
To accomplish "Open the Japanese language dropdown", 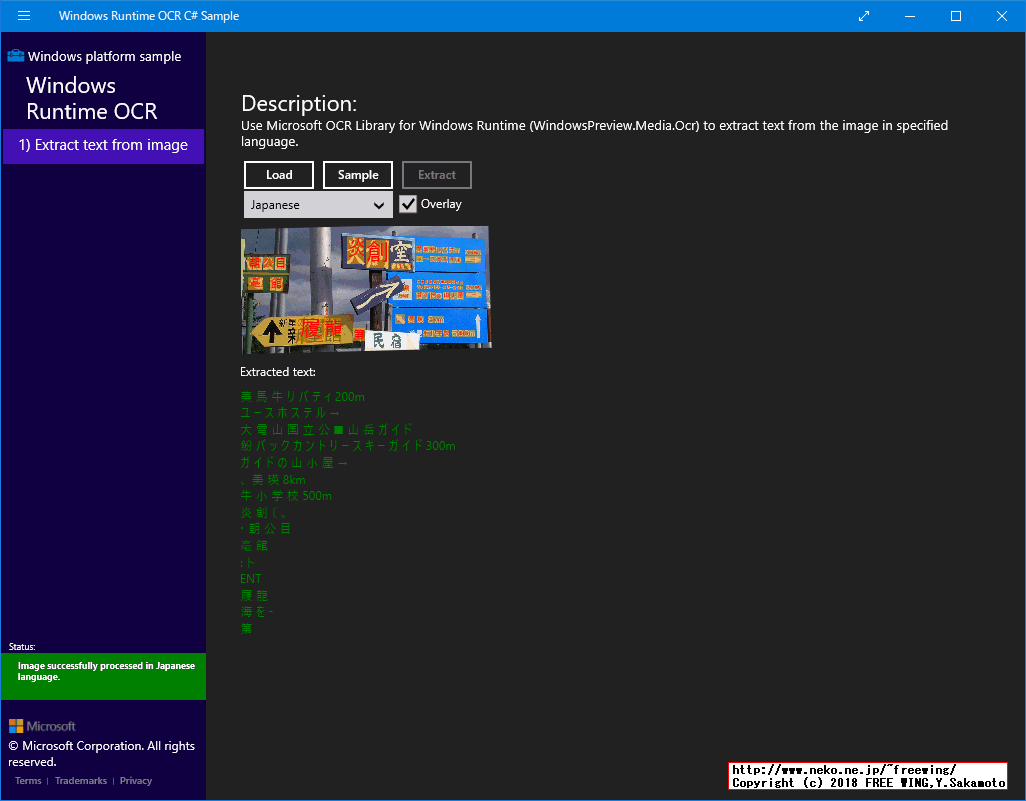I will pos(317,204).
